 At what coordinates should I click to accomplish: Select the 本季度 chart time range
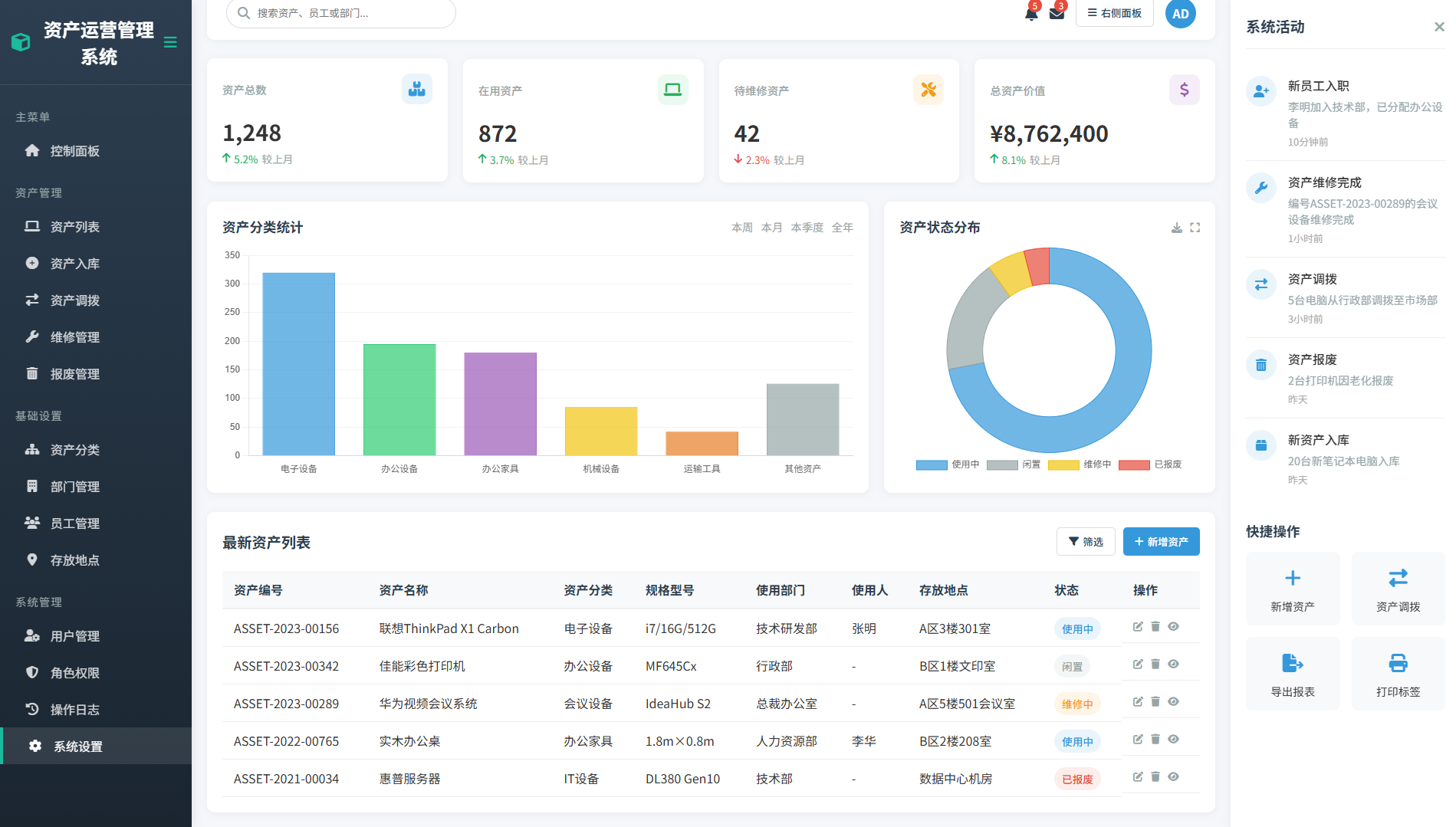[807, 228]
